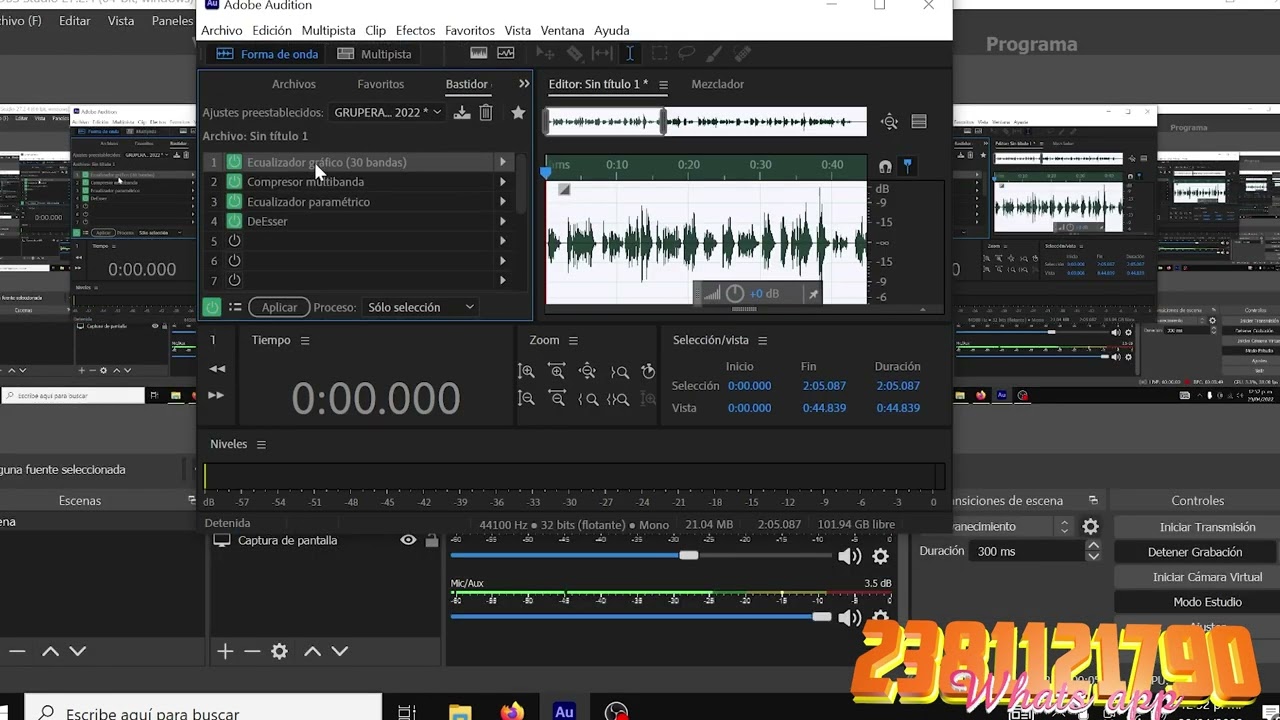Mute the Mic/Aux channel in OBS
This screenshot has height=720, width=1280.
[849, 617]
